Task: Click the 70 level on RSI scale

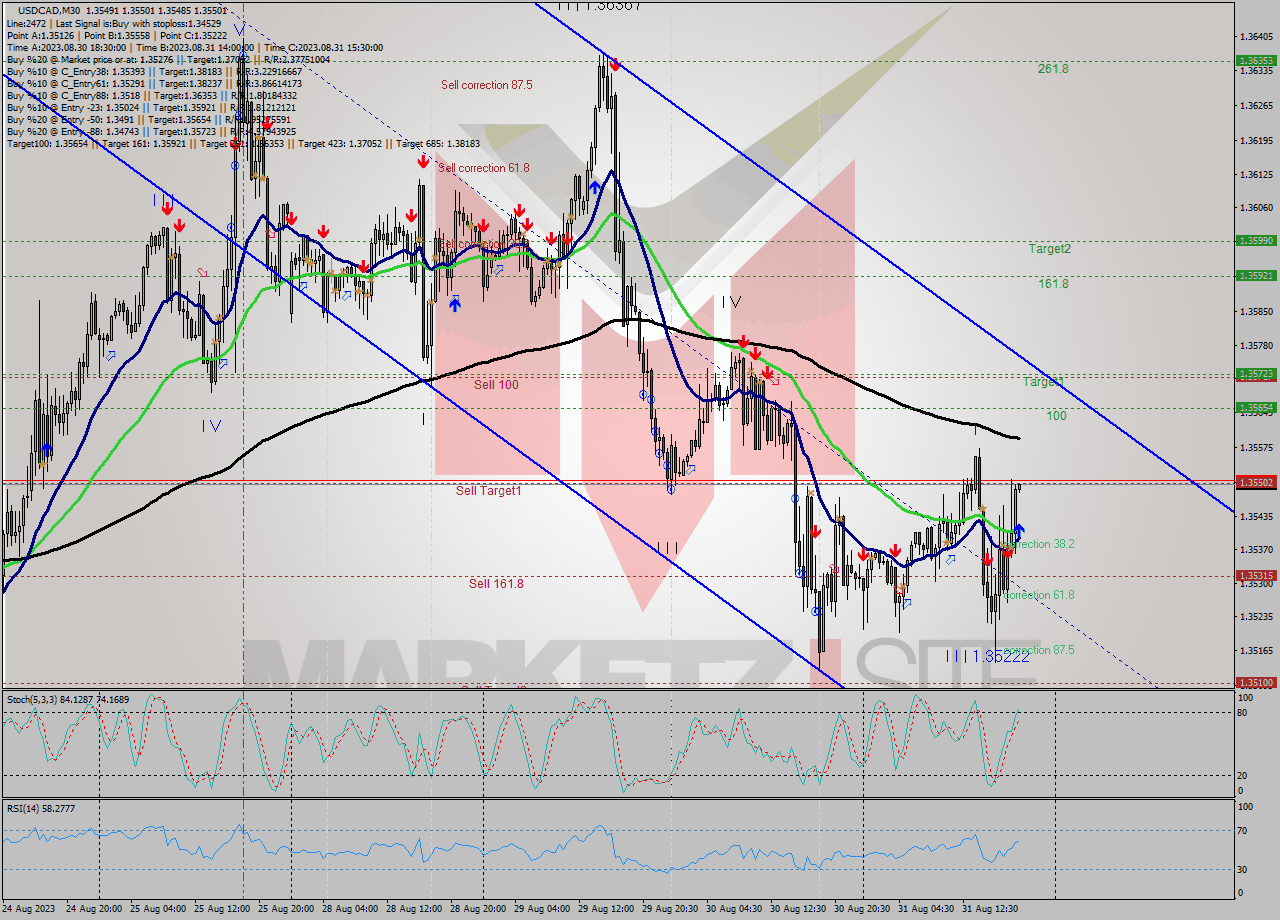Action: 1242,830
